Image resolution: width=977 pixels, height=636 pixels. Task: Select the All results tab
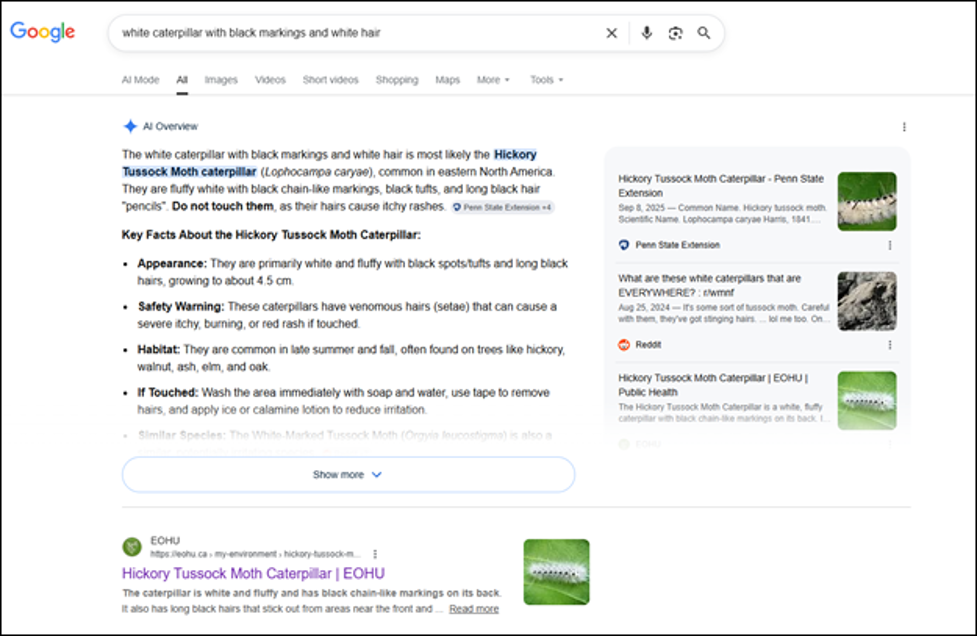[x=182, y=80]
